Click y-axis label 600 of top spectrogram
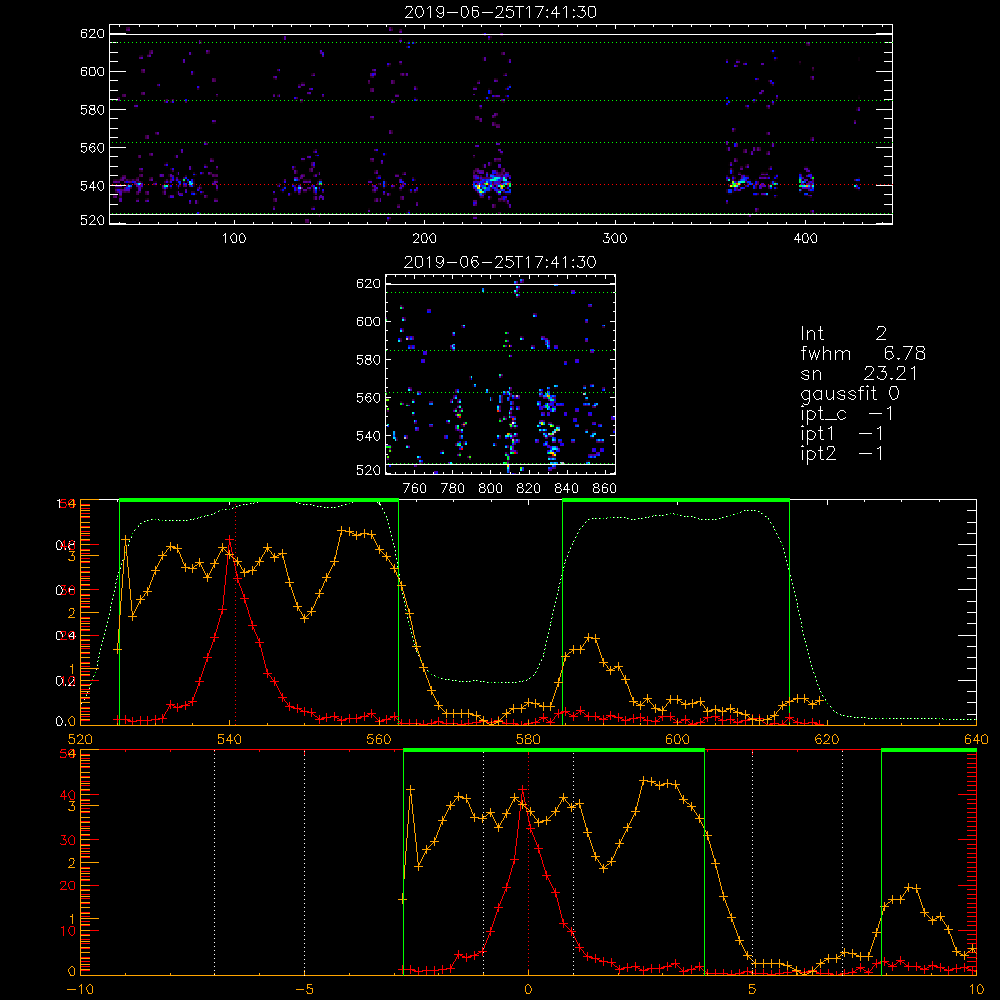 (x=92, y=71)
